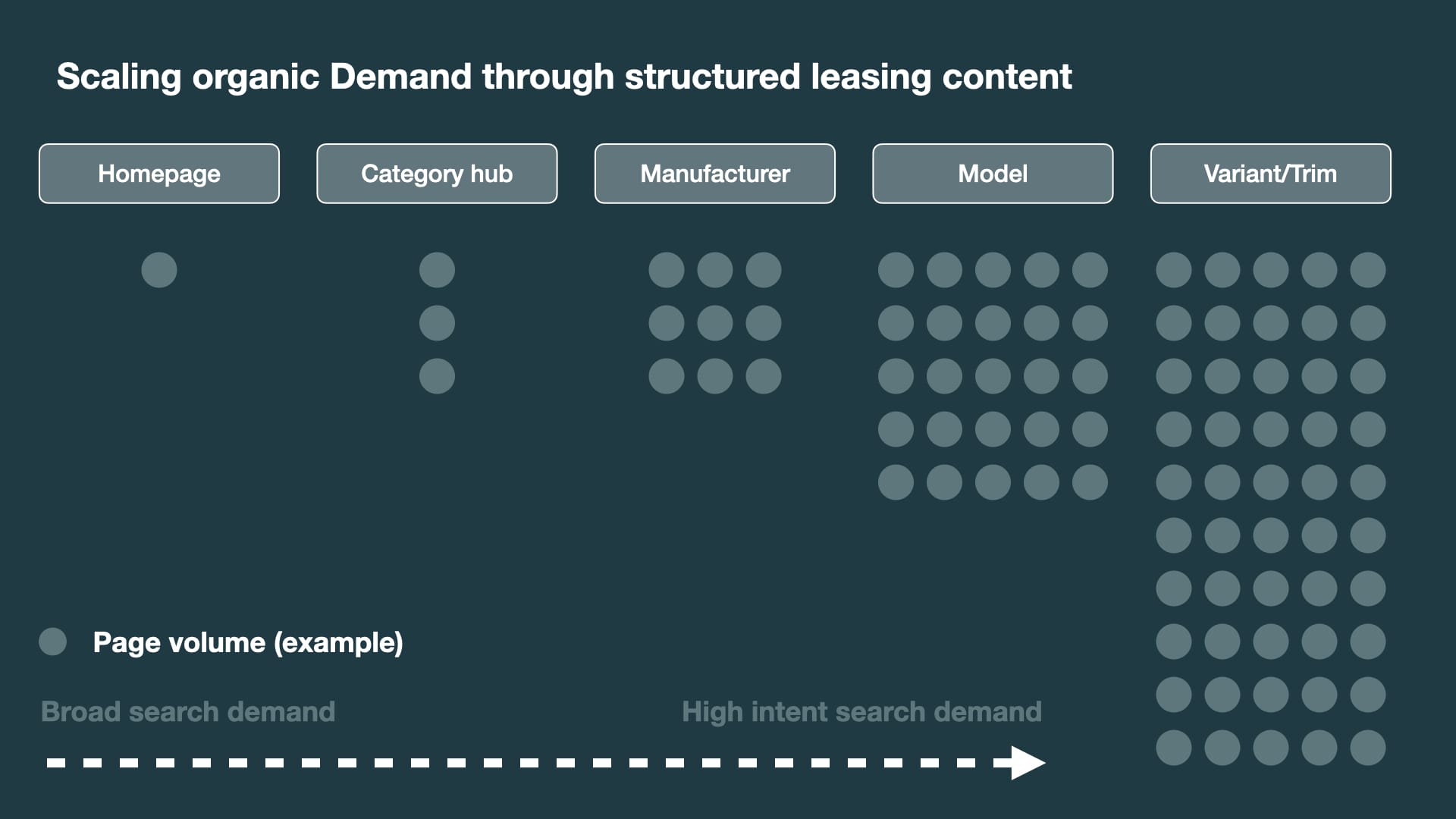Click the white arrowhead of the dashed arrow
The height and width of the screenshot is (819, 1456).
(1028, 763)
